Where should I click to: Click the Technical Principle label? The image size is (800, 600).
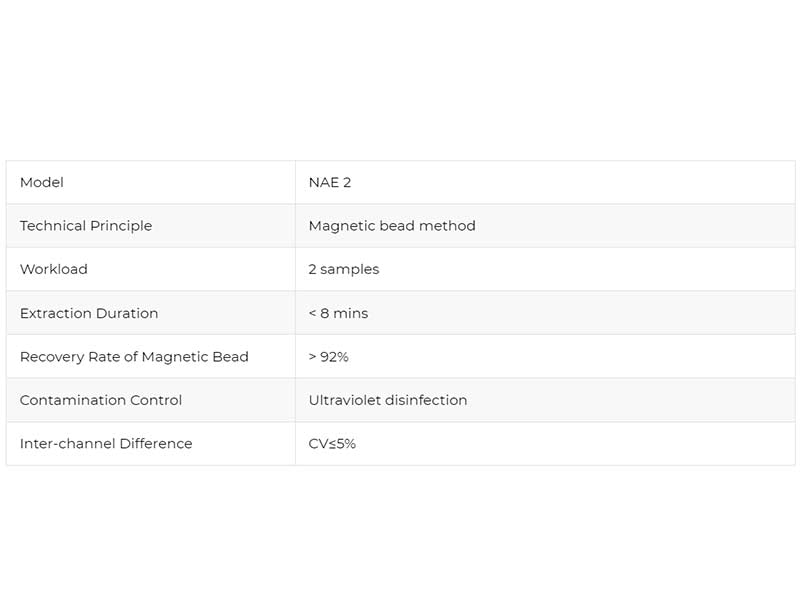pyautogui.click(x=86, y=226)
